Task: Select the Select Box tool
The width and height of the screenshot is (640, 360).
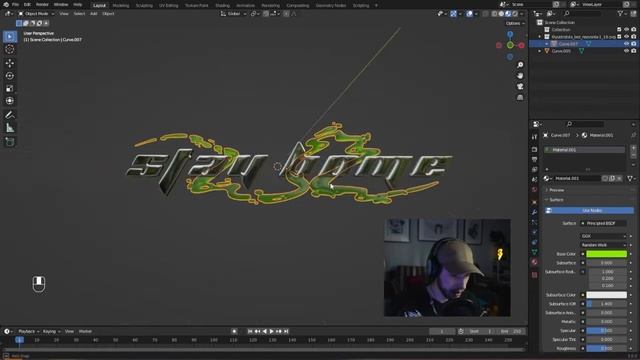Action: pos(10,37)
